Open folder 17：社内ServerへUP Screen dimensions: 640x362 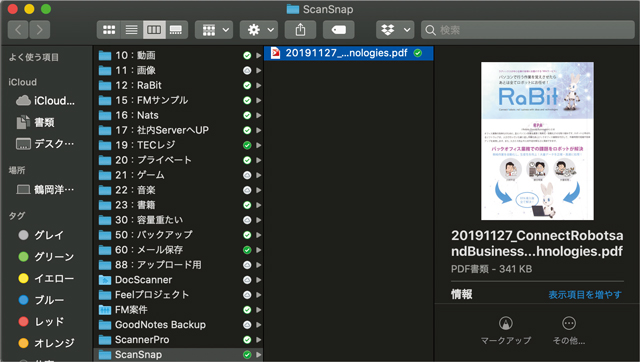pos(178,130)
